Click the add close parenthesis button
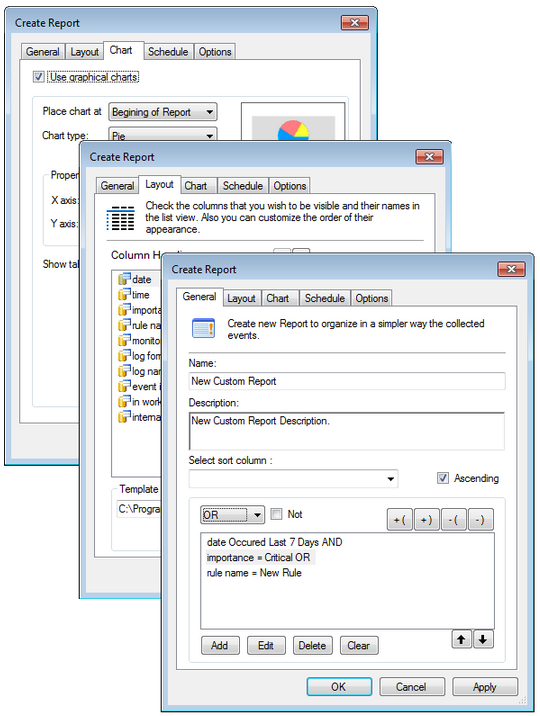This screenshot has width=540, height=716. pos(427,520)
